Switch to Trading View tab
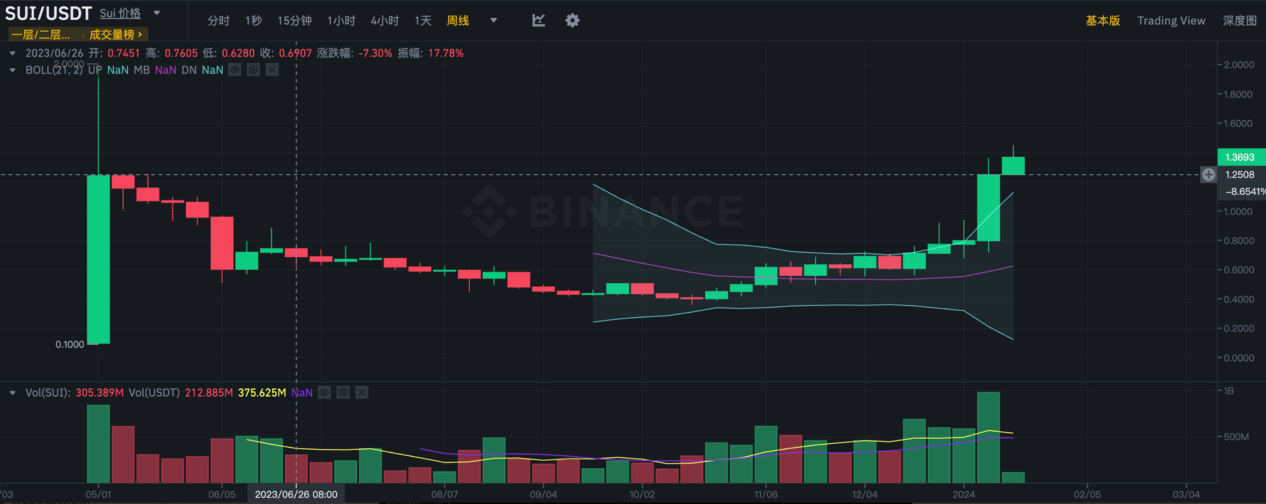Viewport: 1266px width, 504px height. [x=1171, y=20]
